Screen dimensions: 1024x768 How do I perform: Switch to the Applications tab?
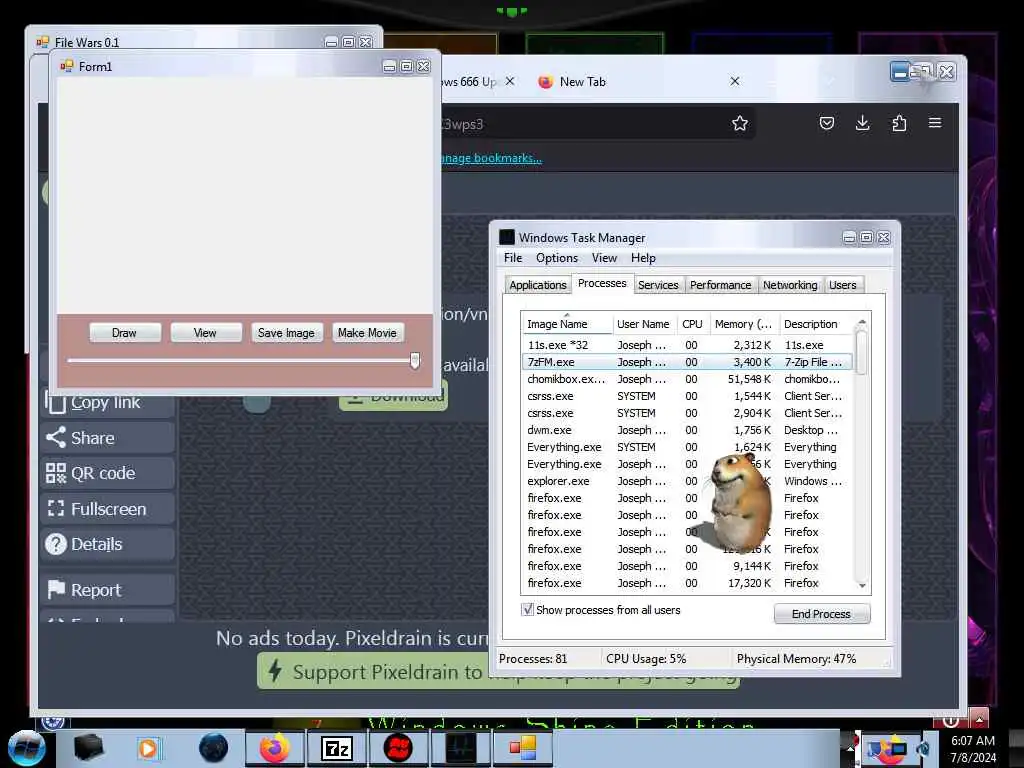coord(537,285)
